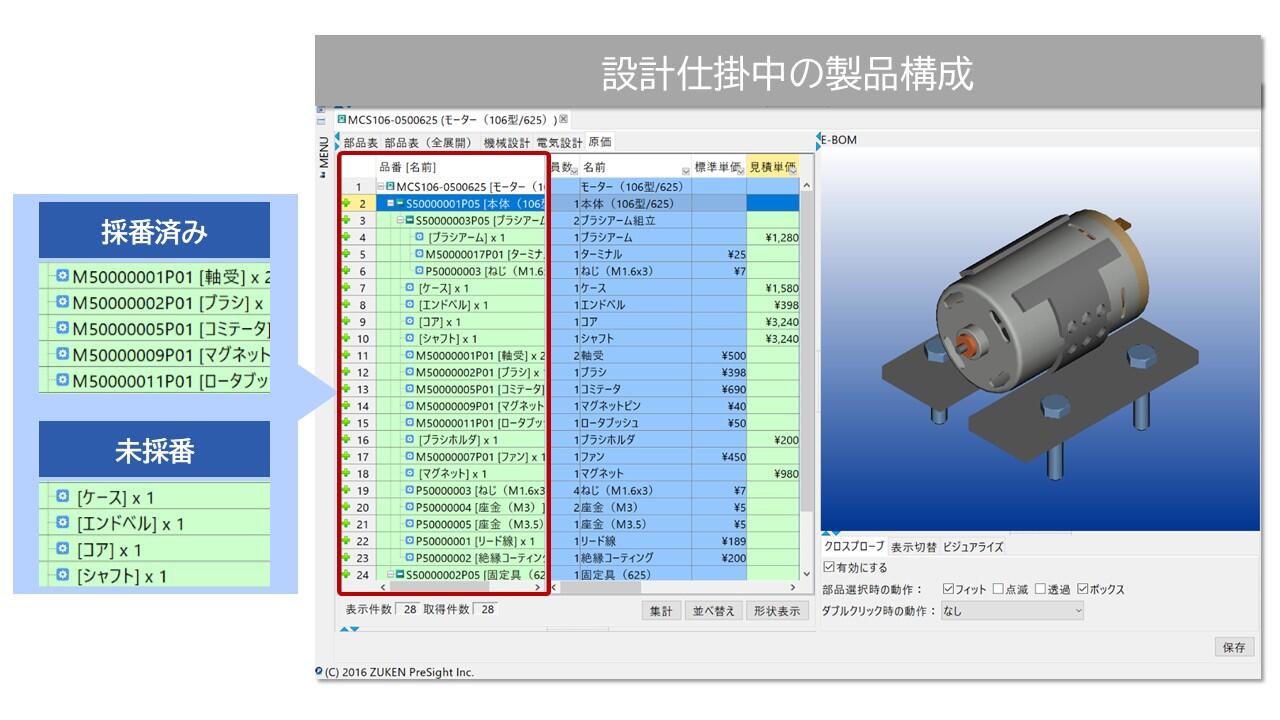Click the part icon beside [ケース] x 1

tap(409, 288)
